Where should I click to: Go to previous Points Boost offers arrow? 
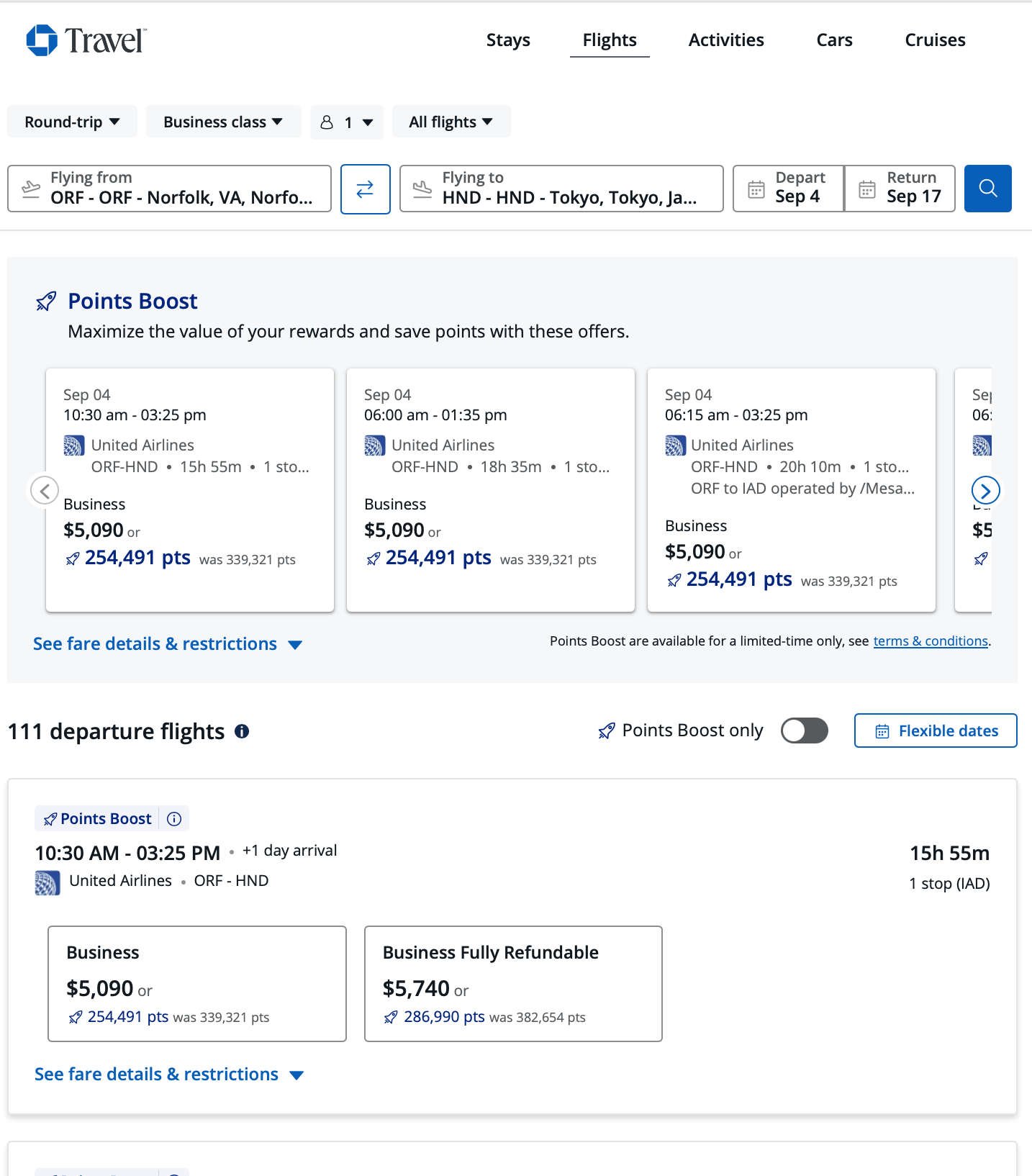point(45,491)
